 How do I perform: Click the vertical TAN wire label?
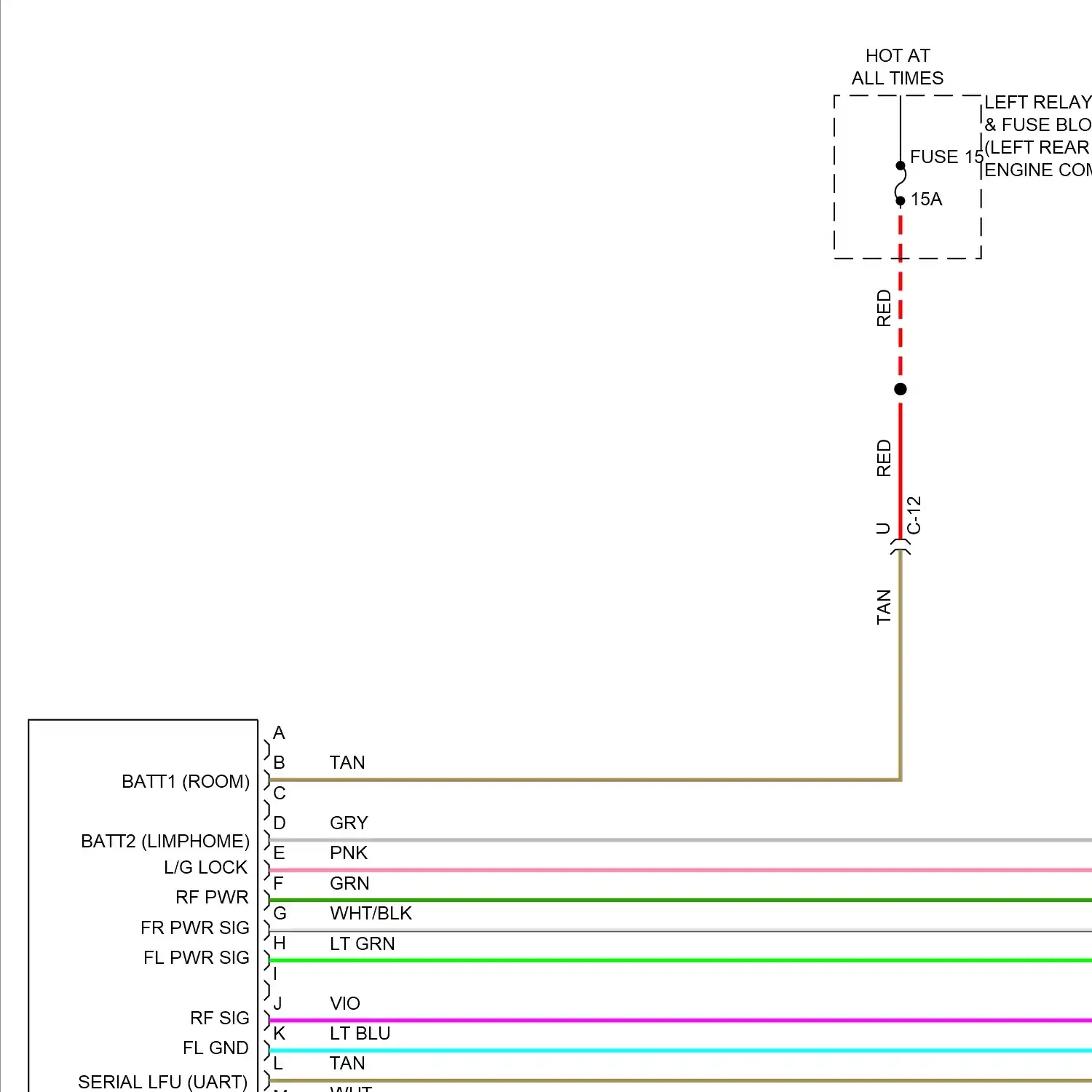[884, 607]
